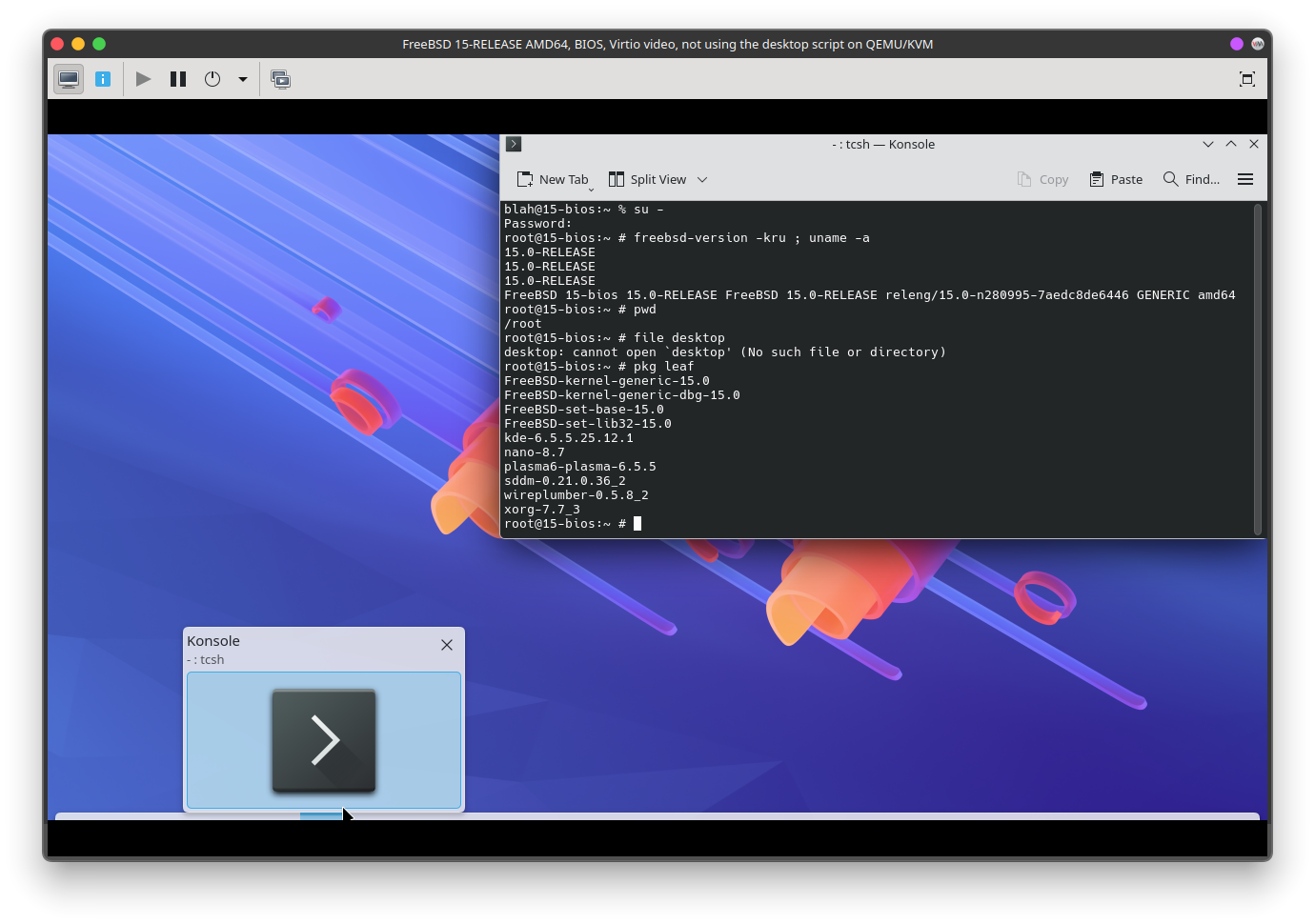Open the shutdown options dropdown arrow
The image size is (1315, 924).
[x=243, y=79]
